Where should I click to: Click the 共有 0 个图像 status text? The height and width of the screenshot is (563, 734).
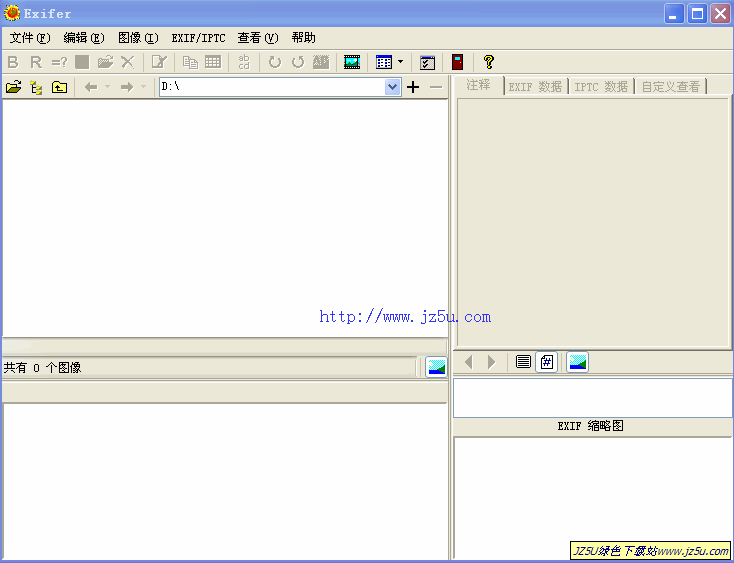(42, 368)
